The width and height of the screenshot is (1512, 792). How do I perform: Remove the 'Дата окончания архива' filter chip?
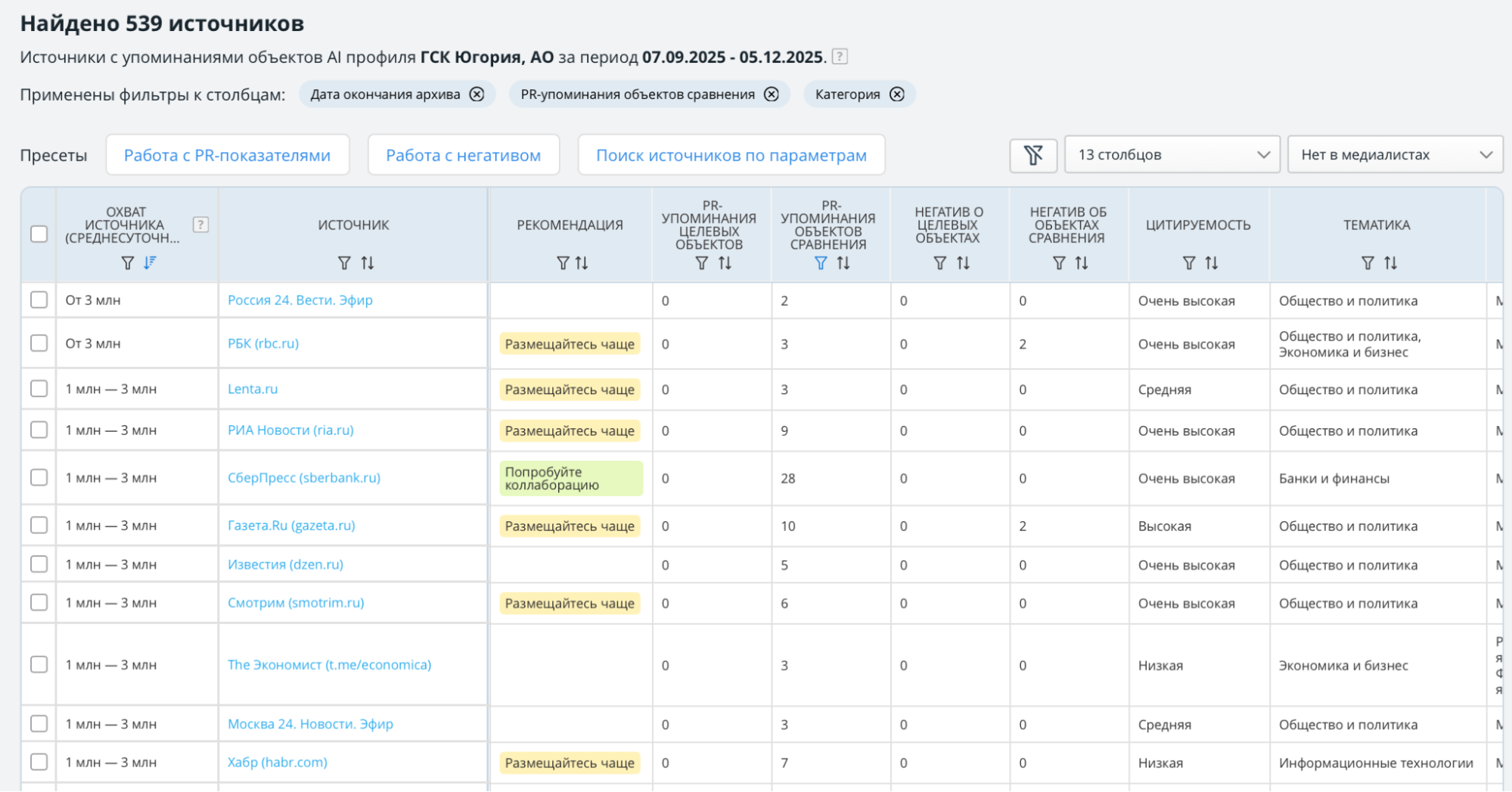pos(477,95)
